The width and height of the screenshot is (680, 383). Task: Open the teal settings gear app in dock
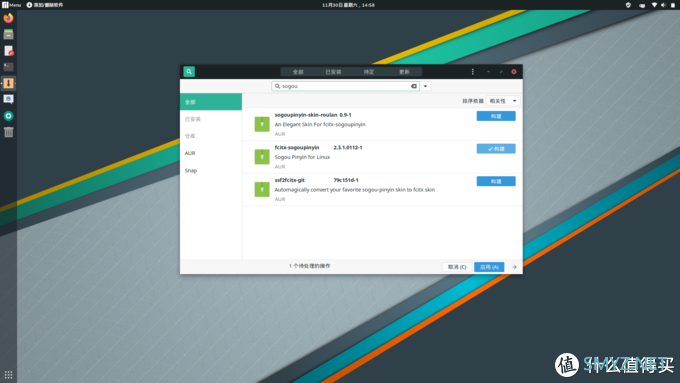click(x=8, y=116)
